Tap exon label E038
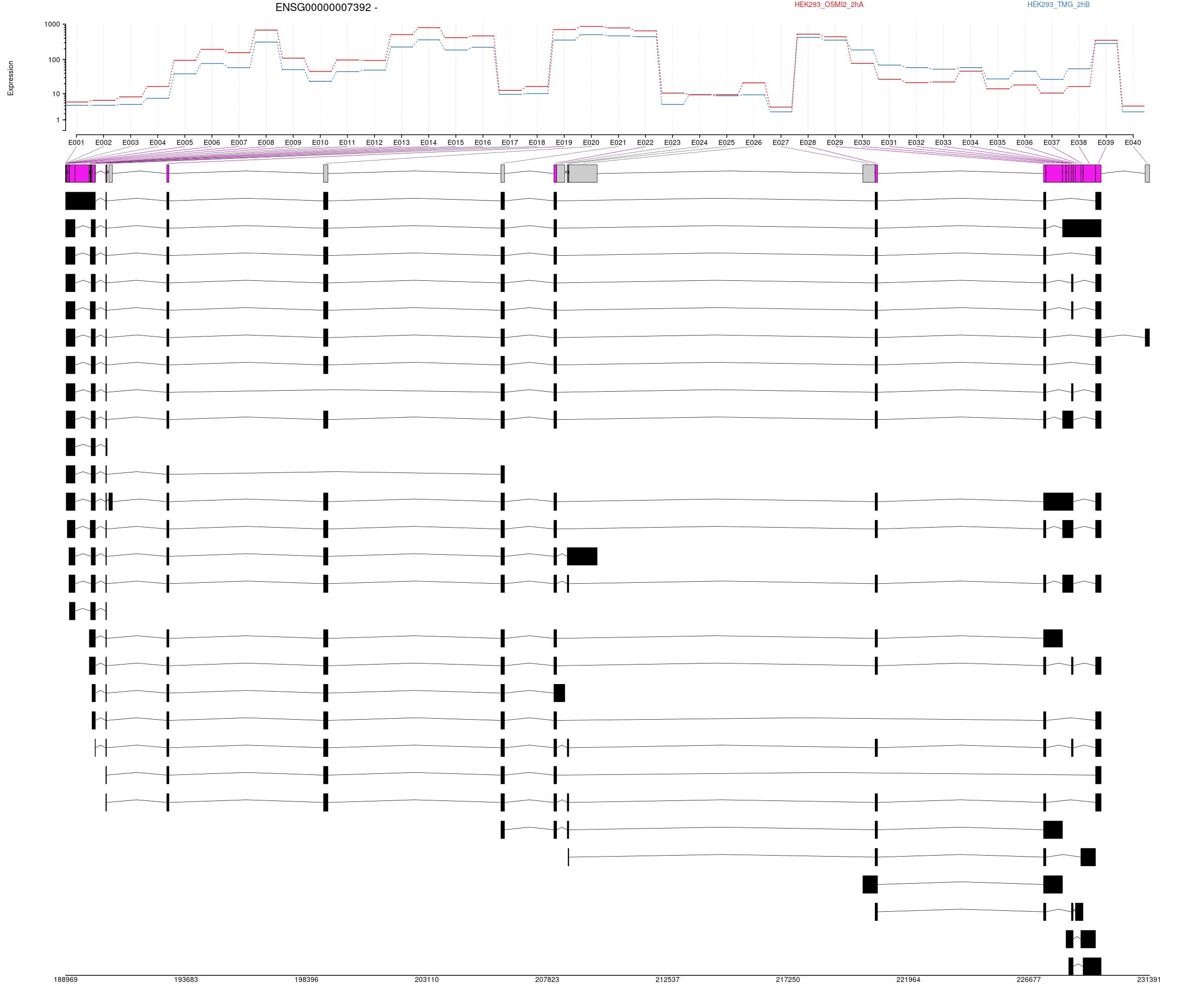This screenshot has height=988, width=1204. click(x=1079, y=143)
